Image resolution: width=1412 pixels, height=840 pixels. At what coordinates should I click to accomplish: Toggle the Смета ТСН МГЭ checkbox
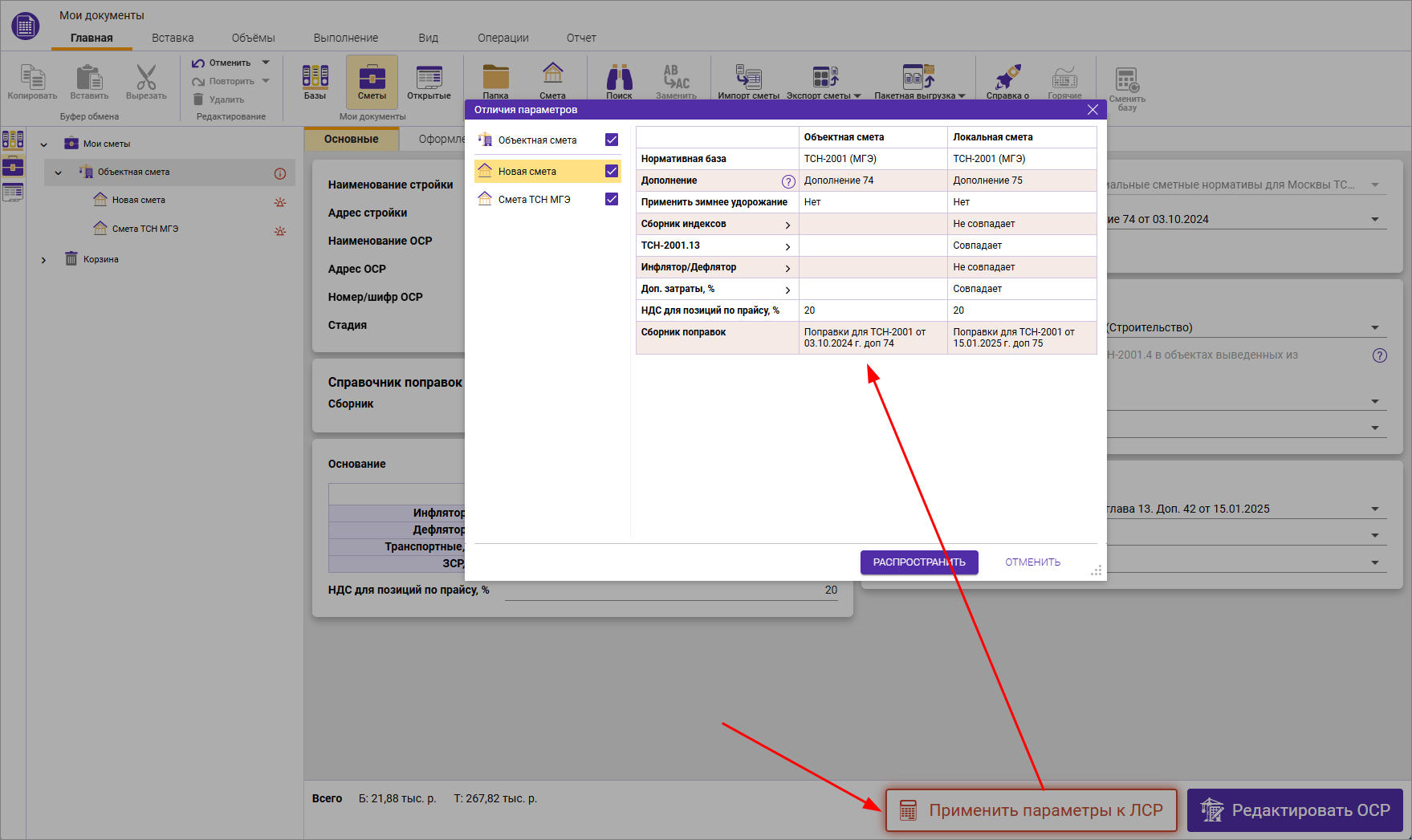click(x=612, y=199)
